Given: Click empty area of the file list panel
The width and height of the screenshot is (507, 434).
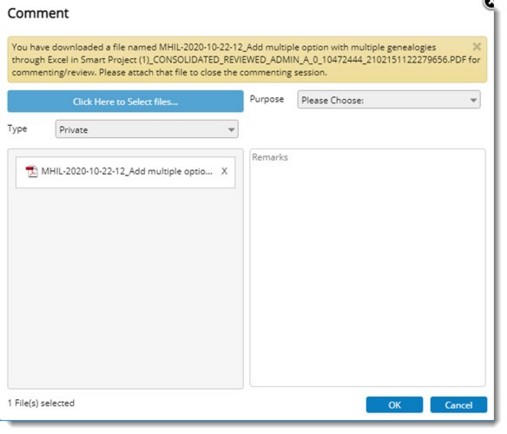Looking at the screenshot, I should 125,287.
